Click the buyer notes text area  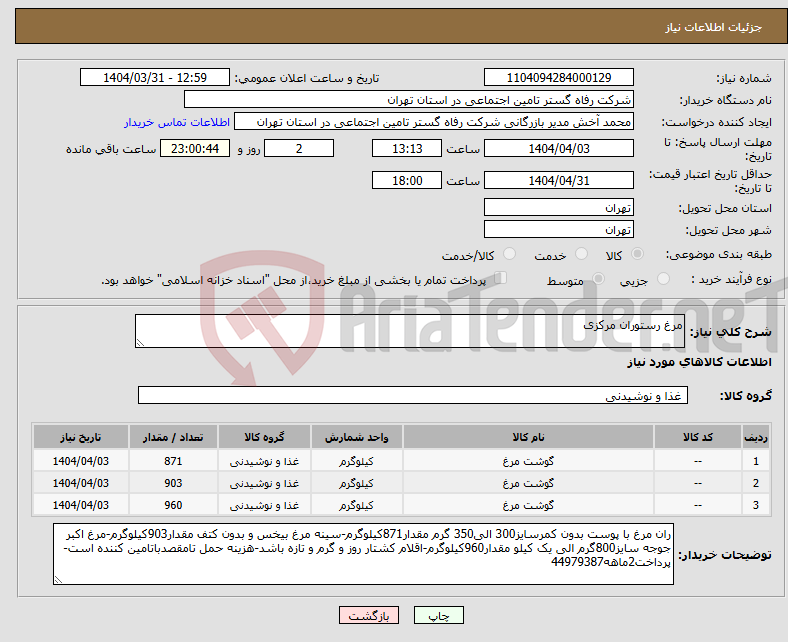click(363, 554)
